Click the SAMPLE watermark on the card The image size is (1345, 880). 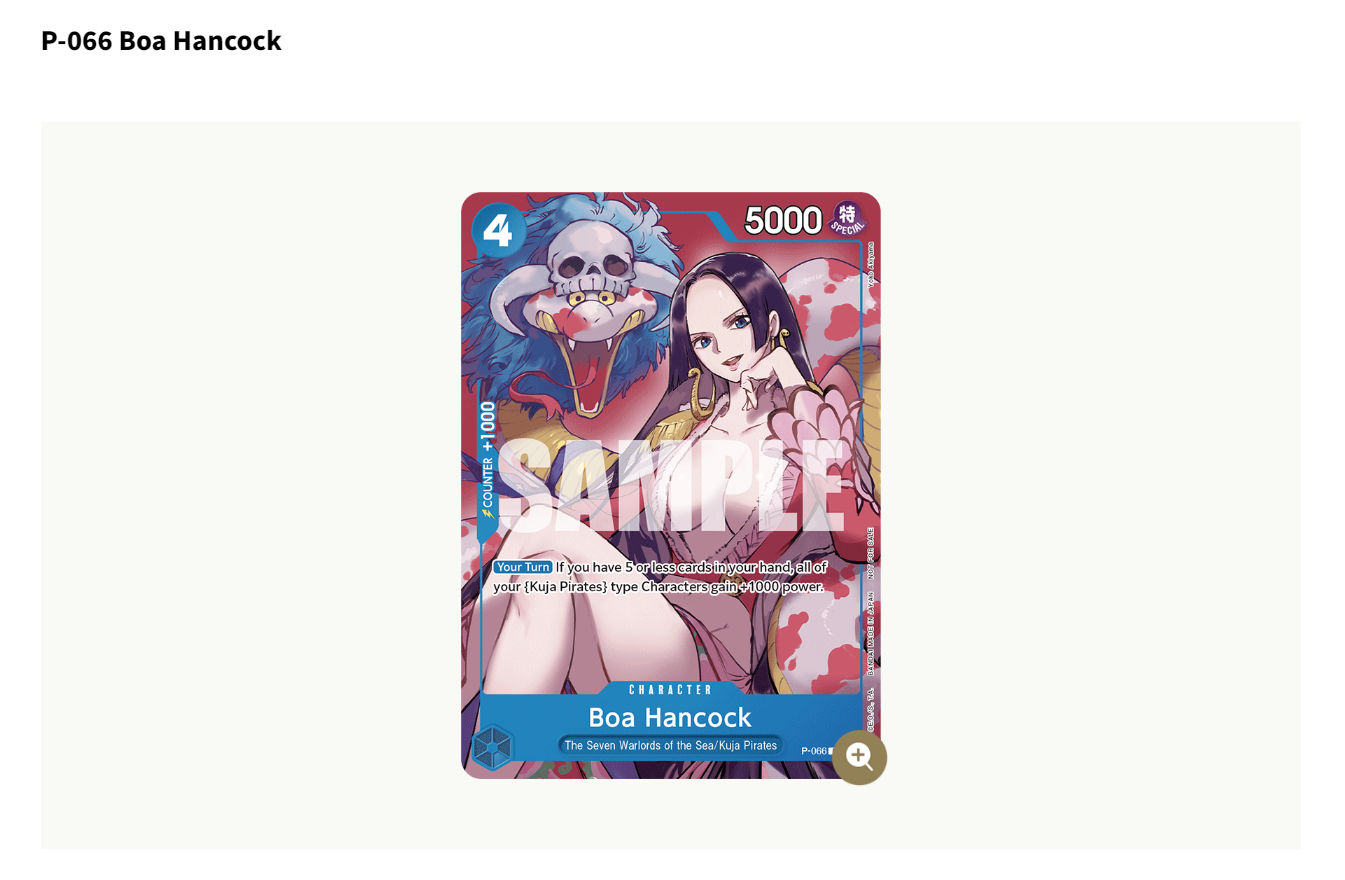tap(670, 487)
